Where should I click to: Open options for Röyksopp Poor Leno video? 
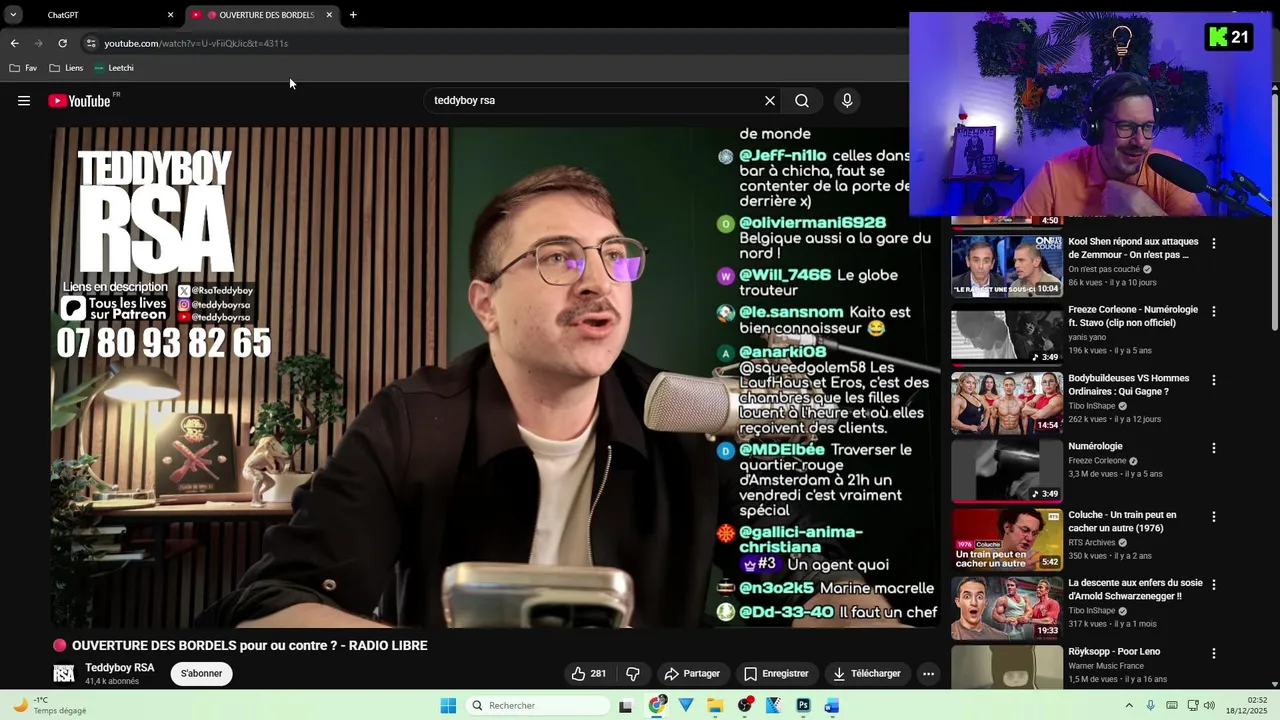(1214, 654)
